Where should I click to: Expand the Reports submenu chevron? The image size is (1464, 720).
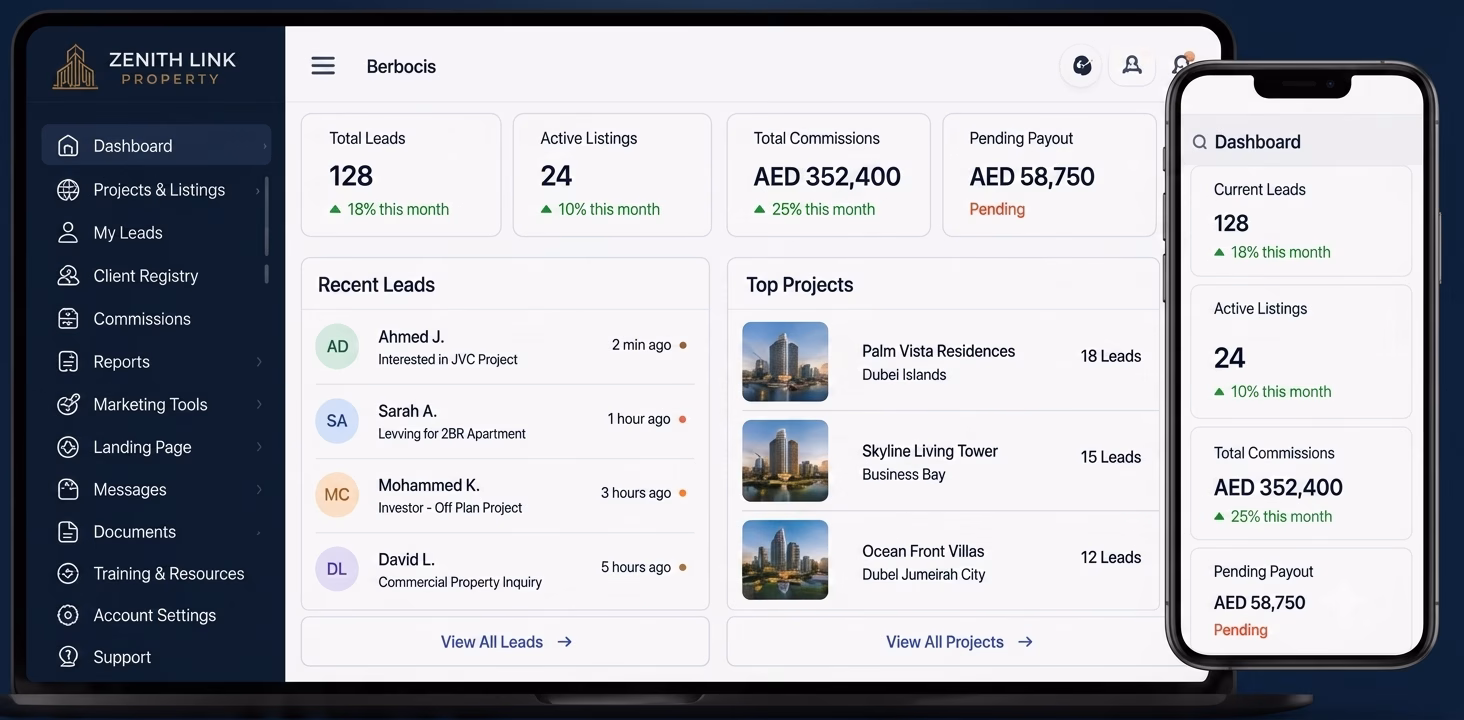click(x=259, y=362)
